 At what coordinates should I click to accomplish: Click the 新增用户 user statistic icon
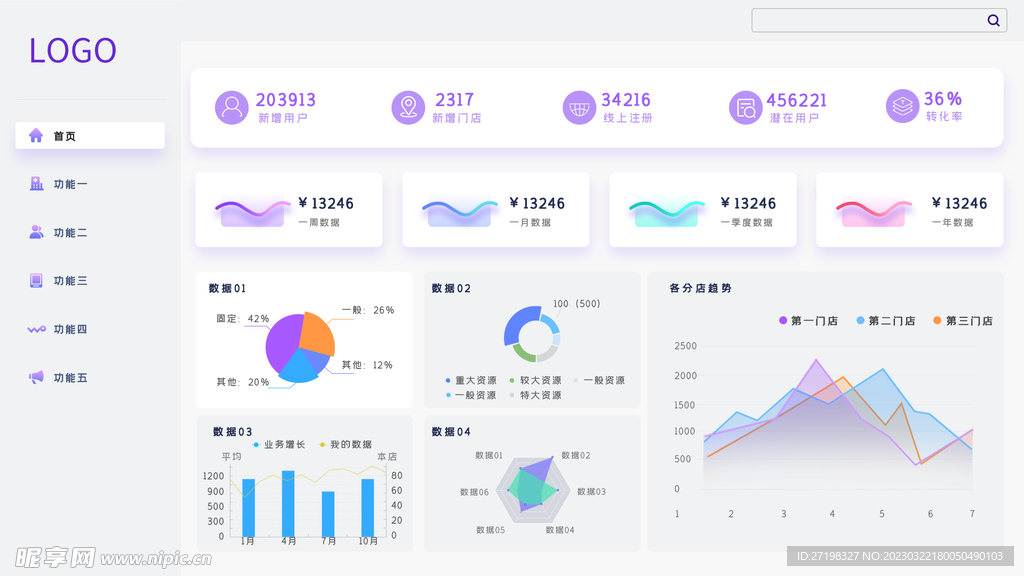tap(232, 107)
